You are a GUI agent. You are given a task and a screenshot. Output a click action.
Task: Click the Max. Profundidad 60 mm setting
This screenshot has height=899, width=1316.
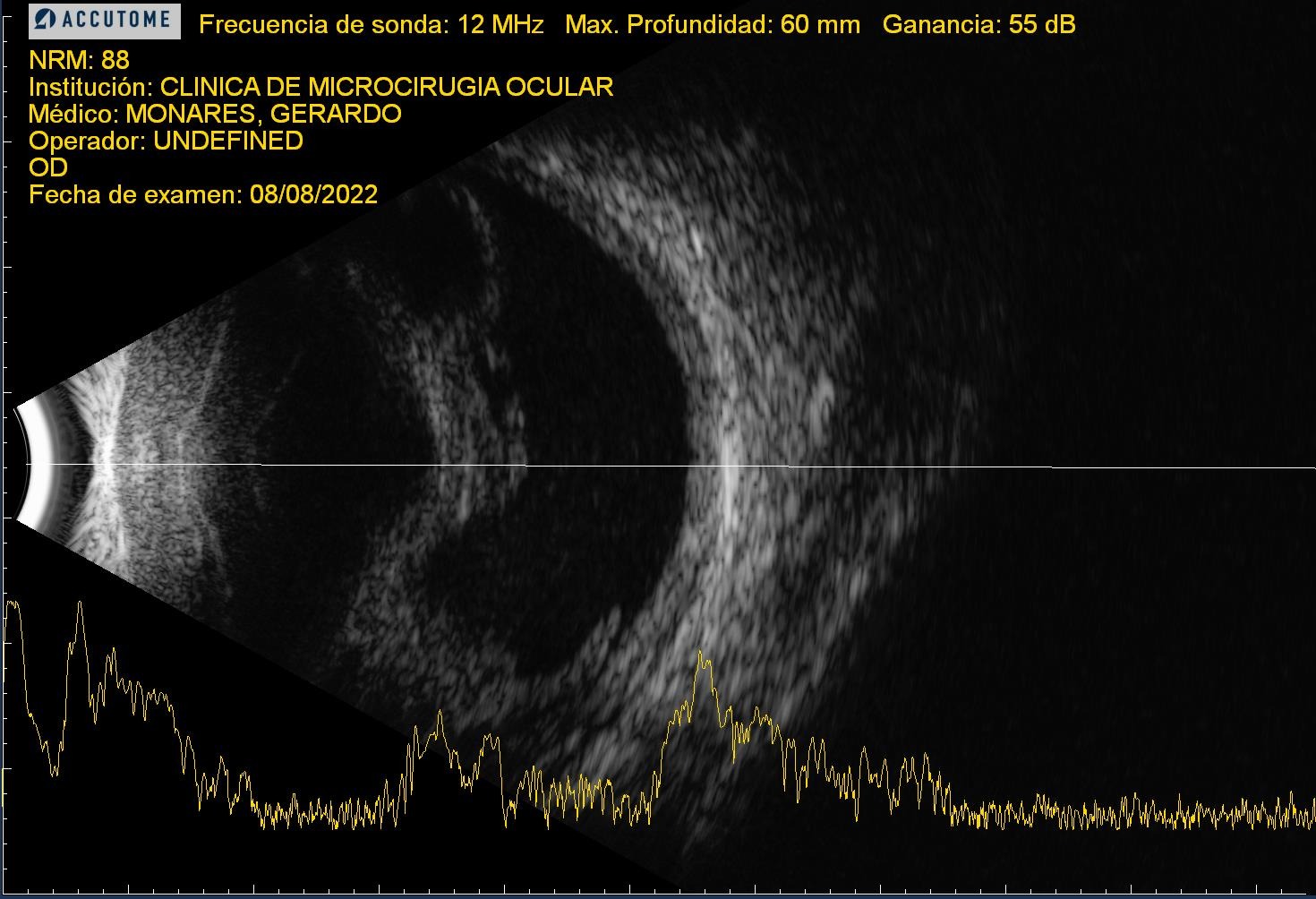point(712,24)
